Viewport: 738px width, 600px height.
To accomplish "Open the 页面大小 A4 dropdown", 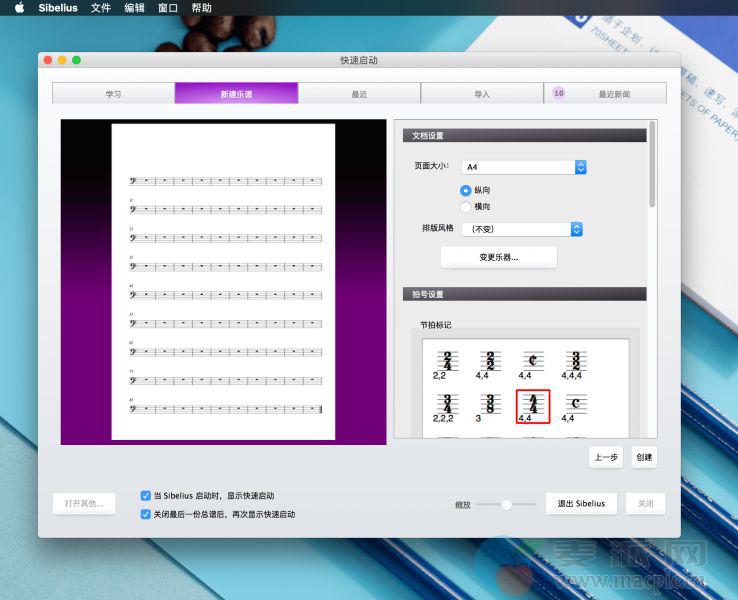I will point(524,167).
